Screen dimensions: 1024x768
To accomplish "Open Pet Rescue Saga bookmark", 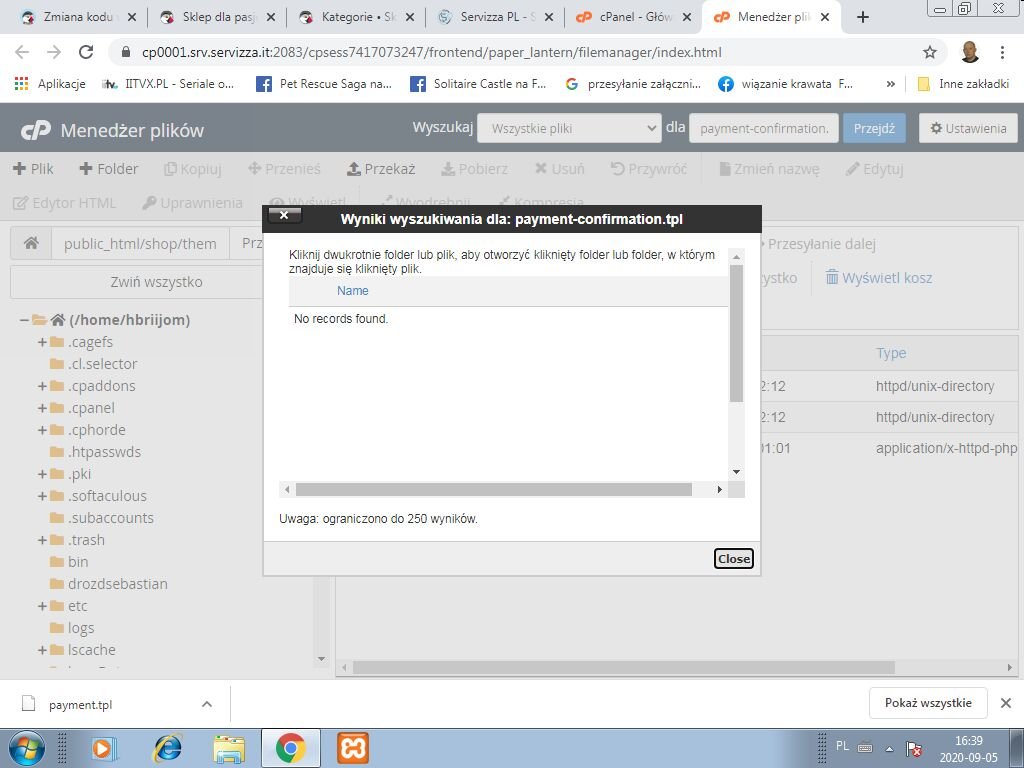I will [x=325, y=84].
